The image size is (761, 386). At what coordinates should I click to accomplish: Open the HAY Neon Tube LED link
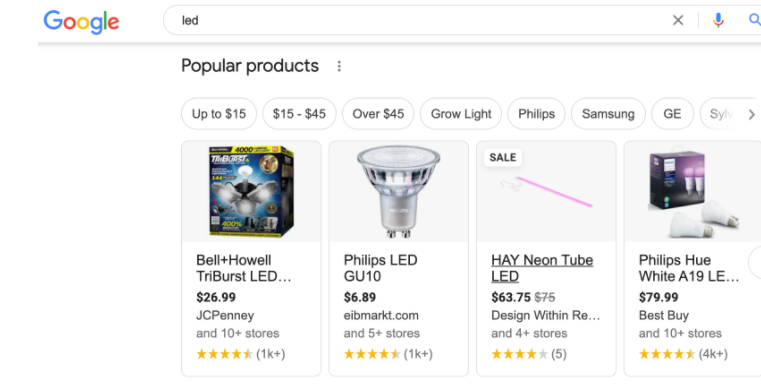(542, 268)
